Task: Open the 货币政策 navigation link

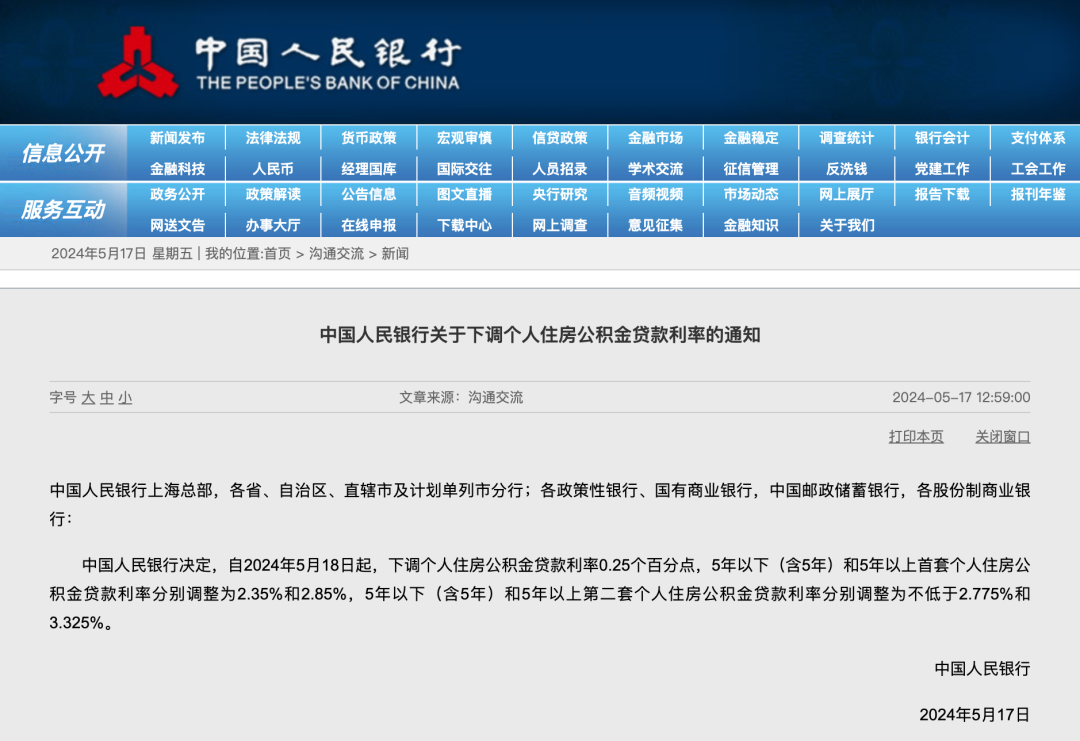Action: tap(368, 138)
